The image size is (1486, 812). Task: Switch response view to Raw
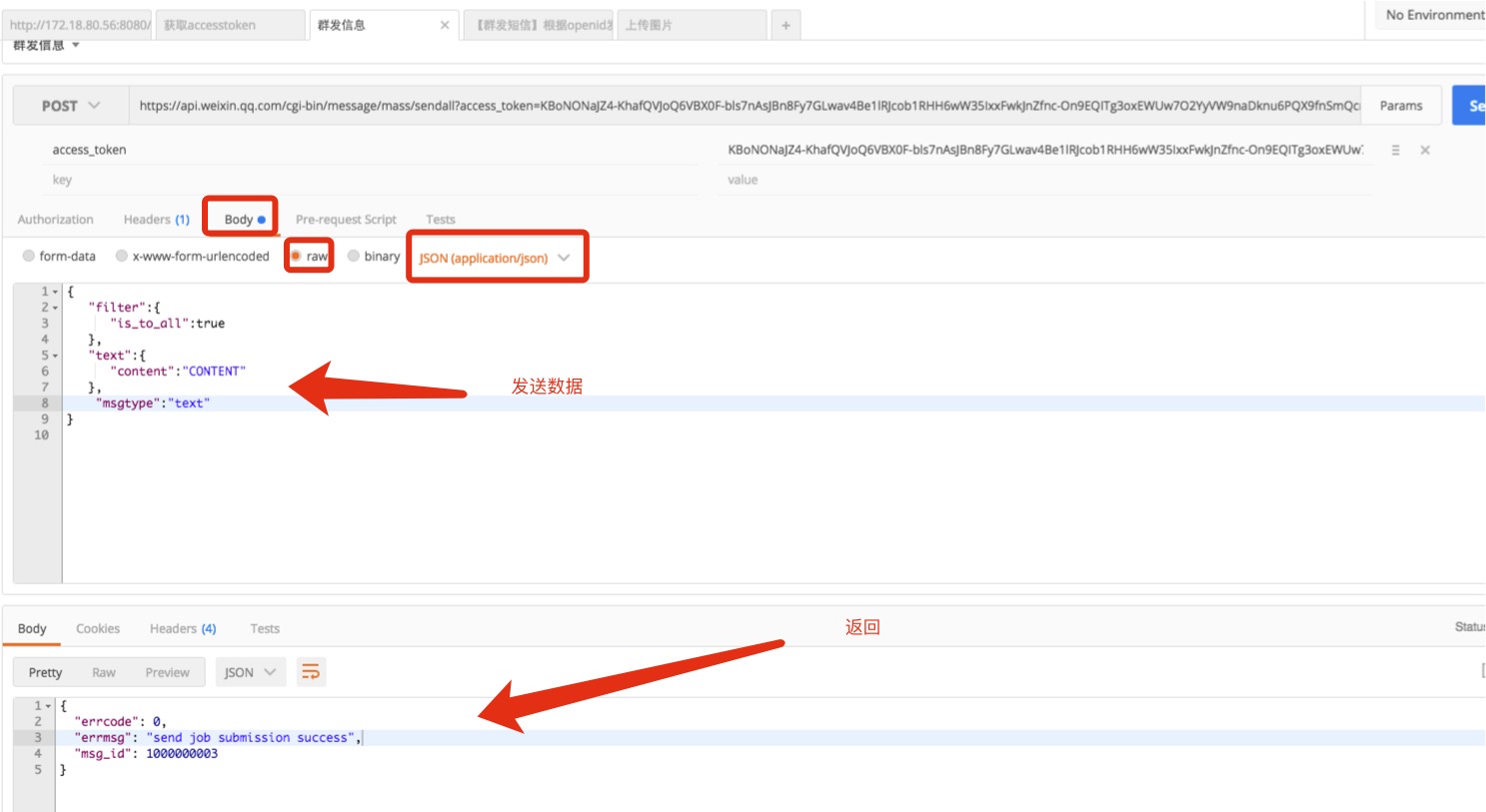104,673
